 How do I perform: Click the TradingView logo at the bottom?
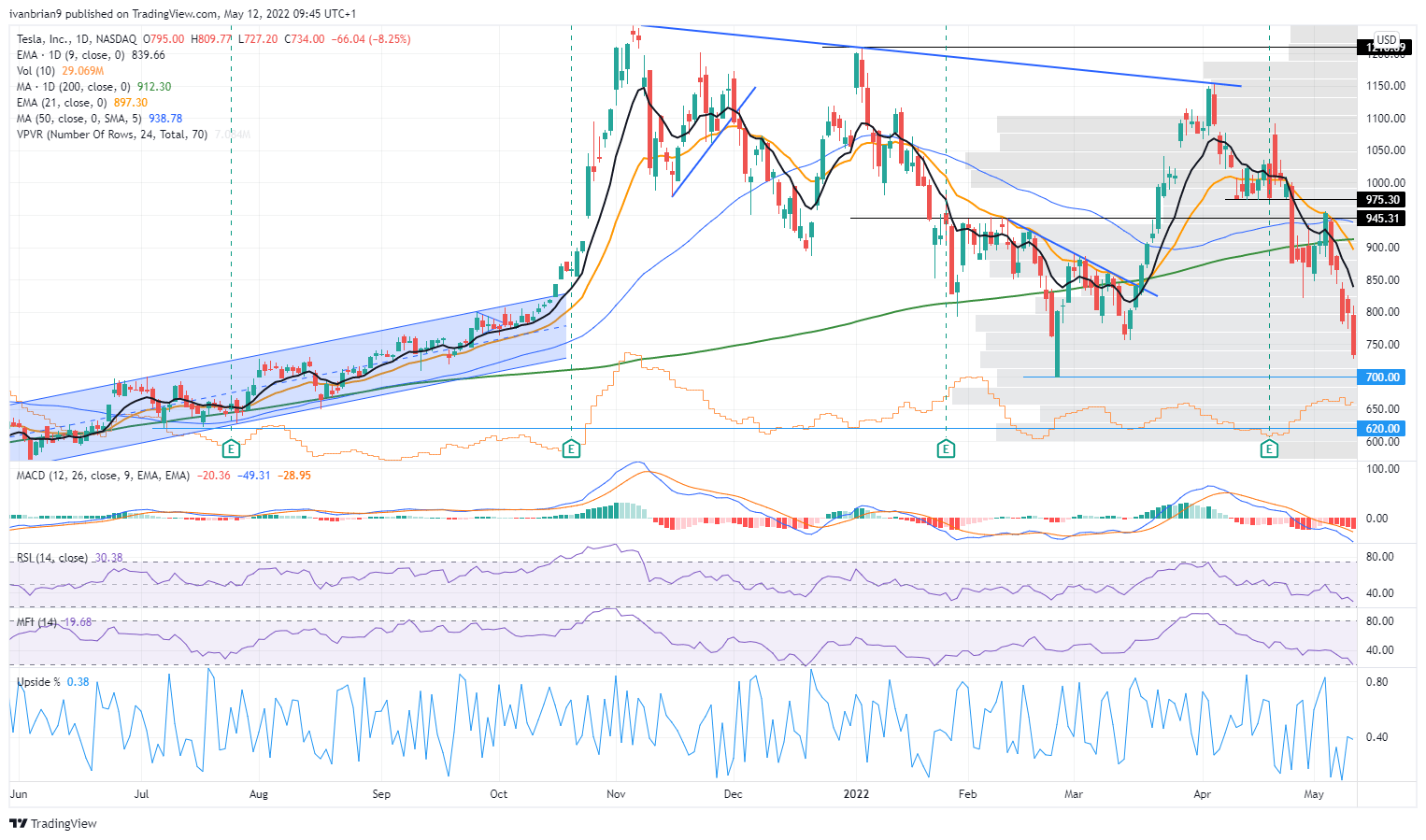tap(53, 823)
